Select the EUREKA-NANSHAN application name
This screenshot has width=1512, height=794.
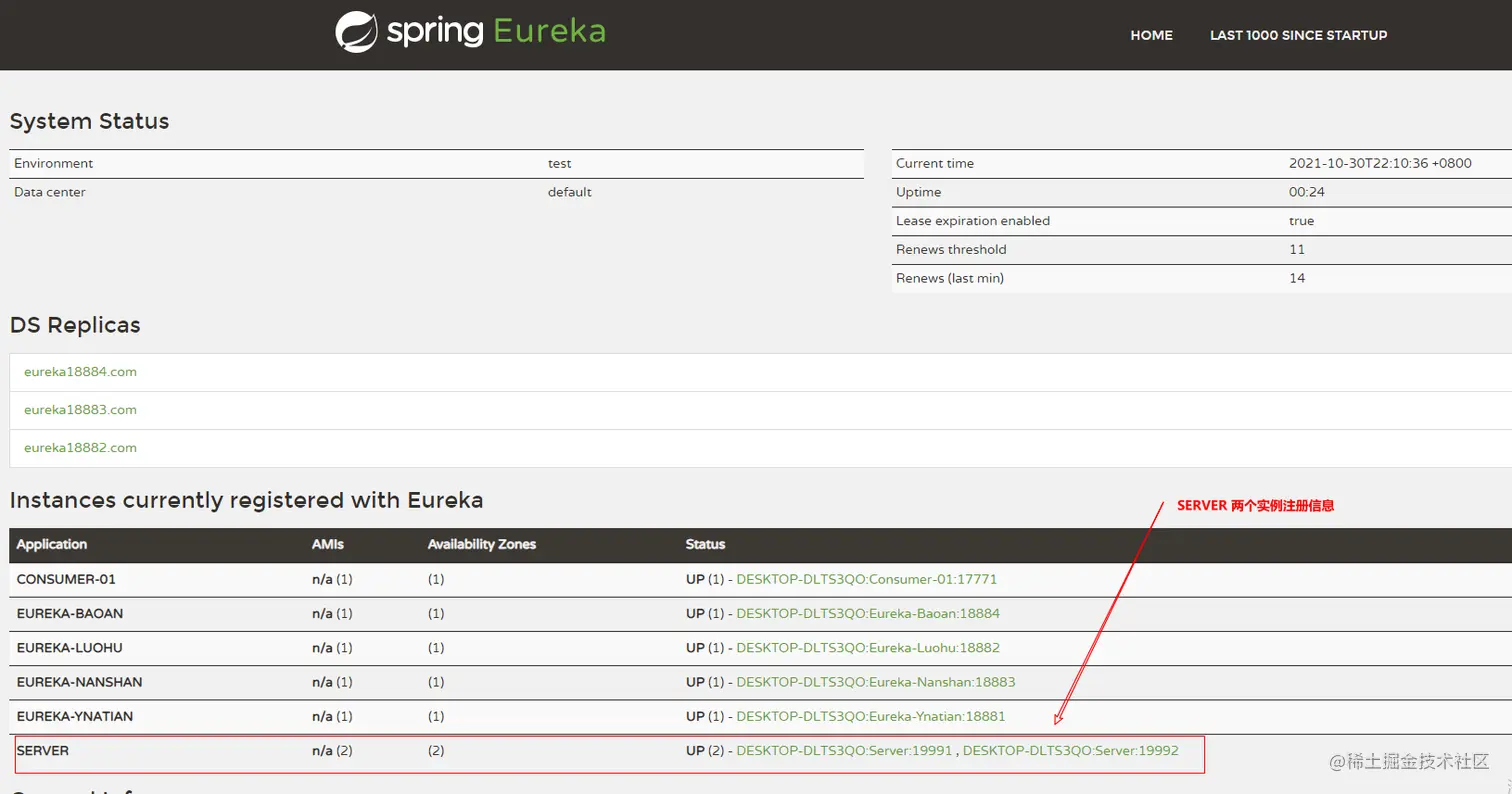tap(79, 682)
